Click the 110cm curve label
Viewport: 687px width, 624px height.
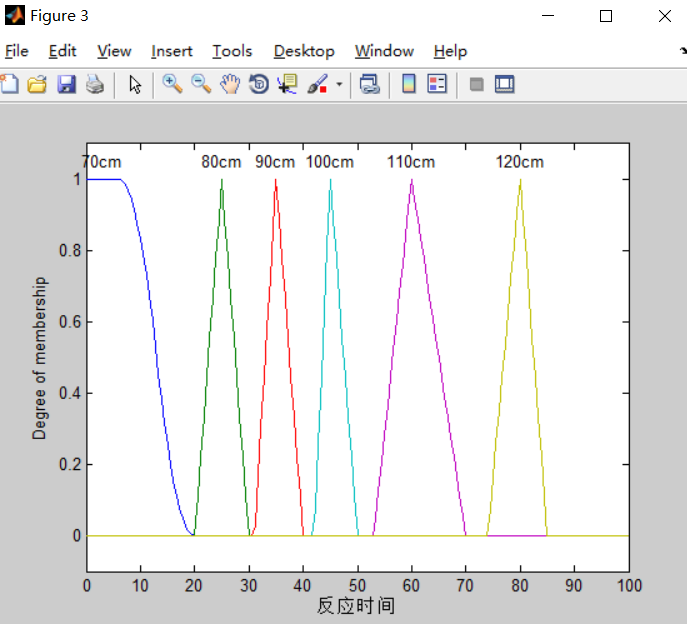(411, 162)
